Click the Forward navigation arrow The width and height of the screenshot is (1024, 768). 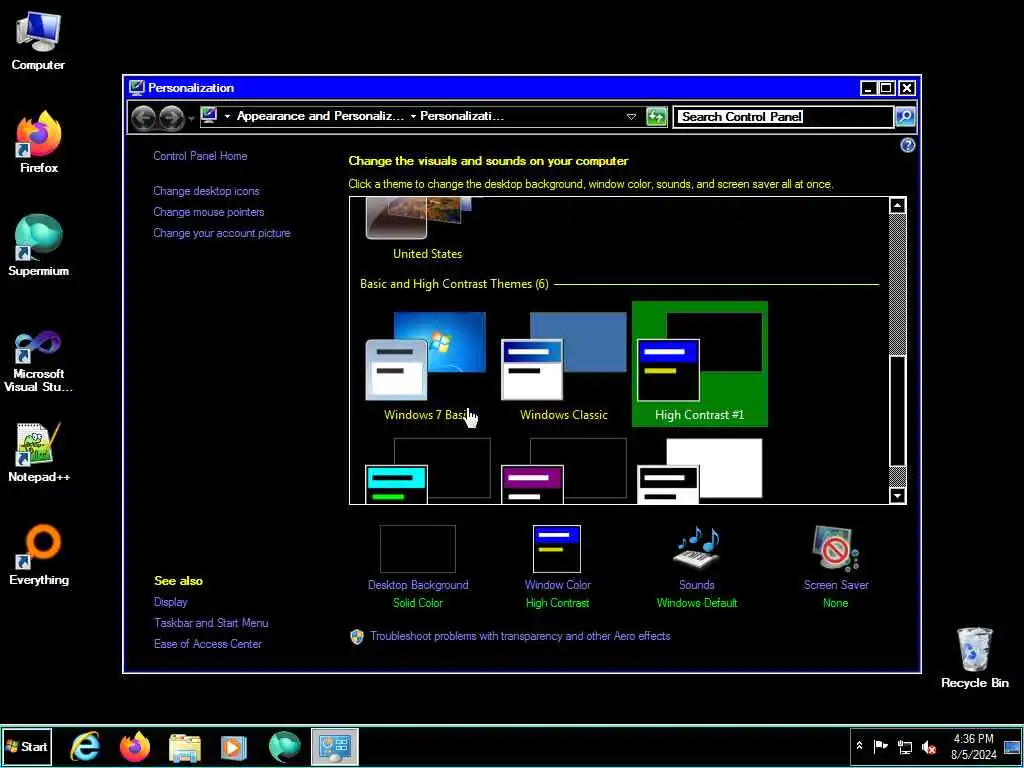click(x=172, y=118)
